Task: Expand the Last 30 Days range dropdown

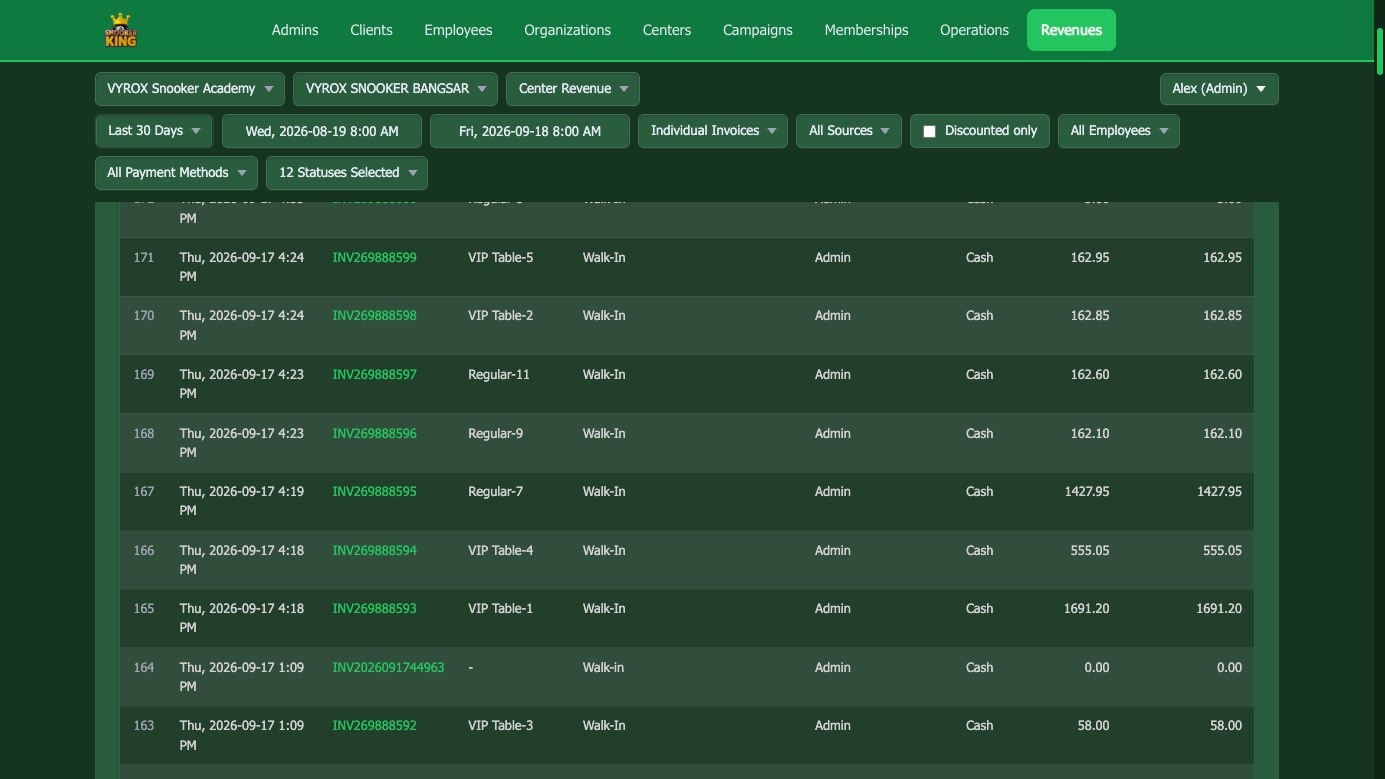Action: pyautogui.click(x=154, y=131)
